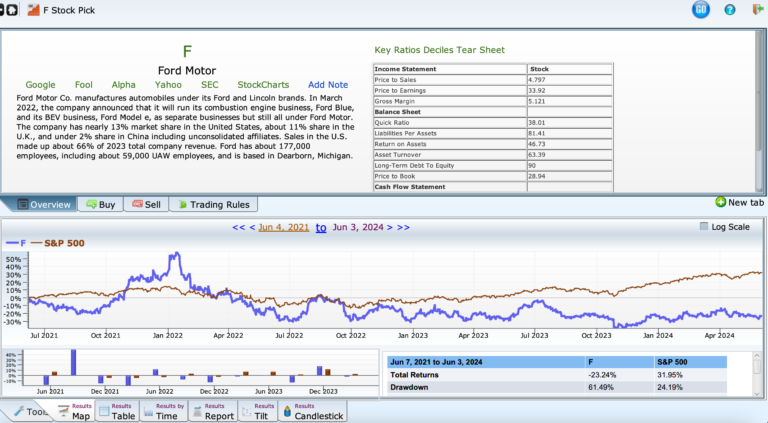The image size is (768, 423).
Task: Open the Sell tab
Action: click(146, 204)
